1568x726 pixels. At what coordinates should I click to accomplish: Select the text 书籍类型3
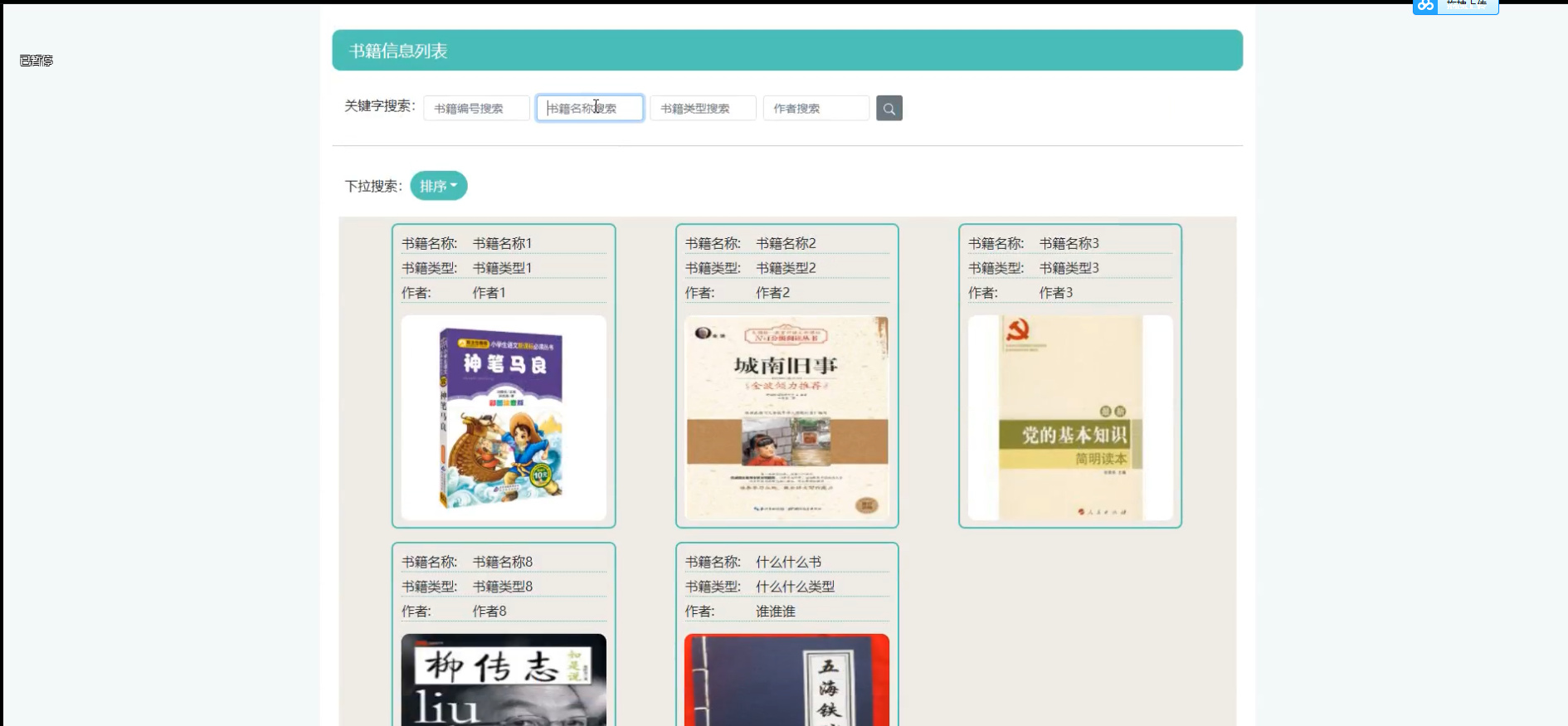(1069, 268)
